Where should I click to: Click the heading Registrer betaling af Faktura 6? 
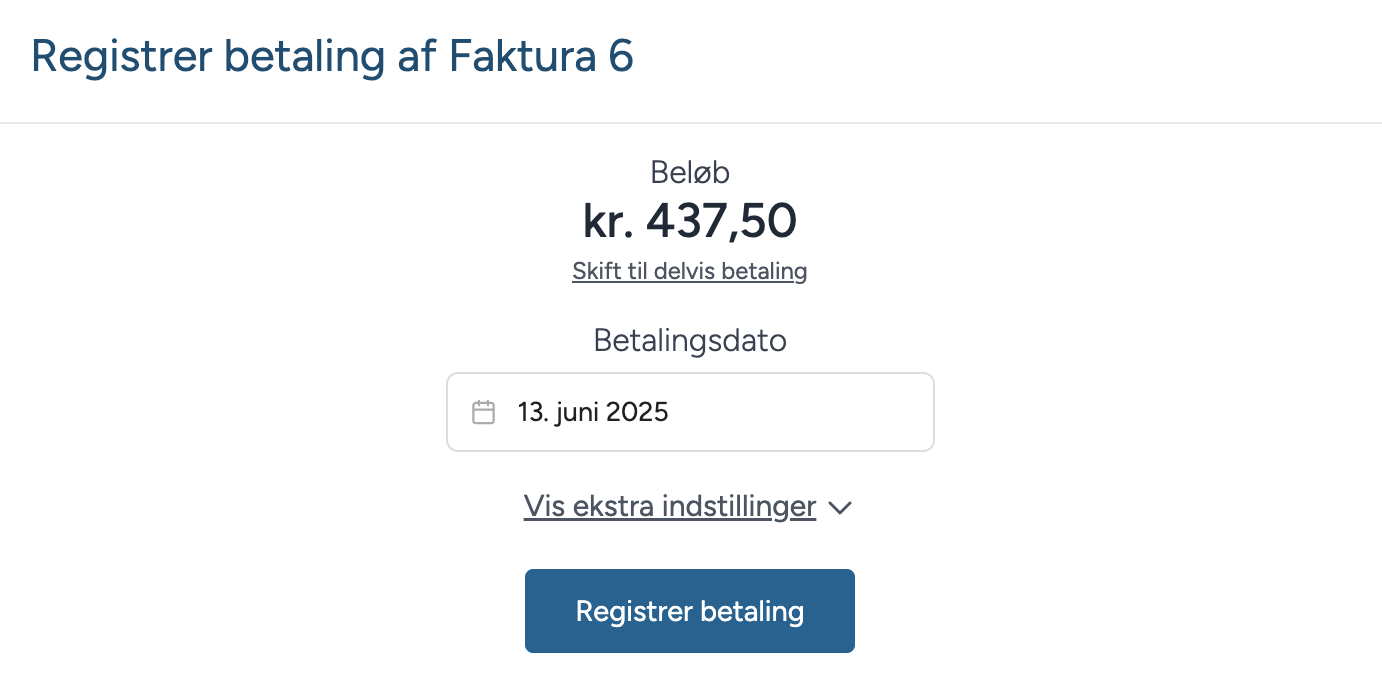(x=333, y=57)
